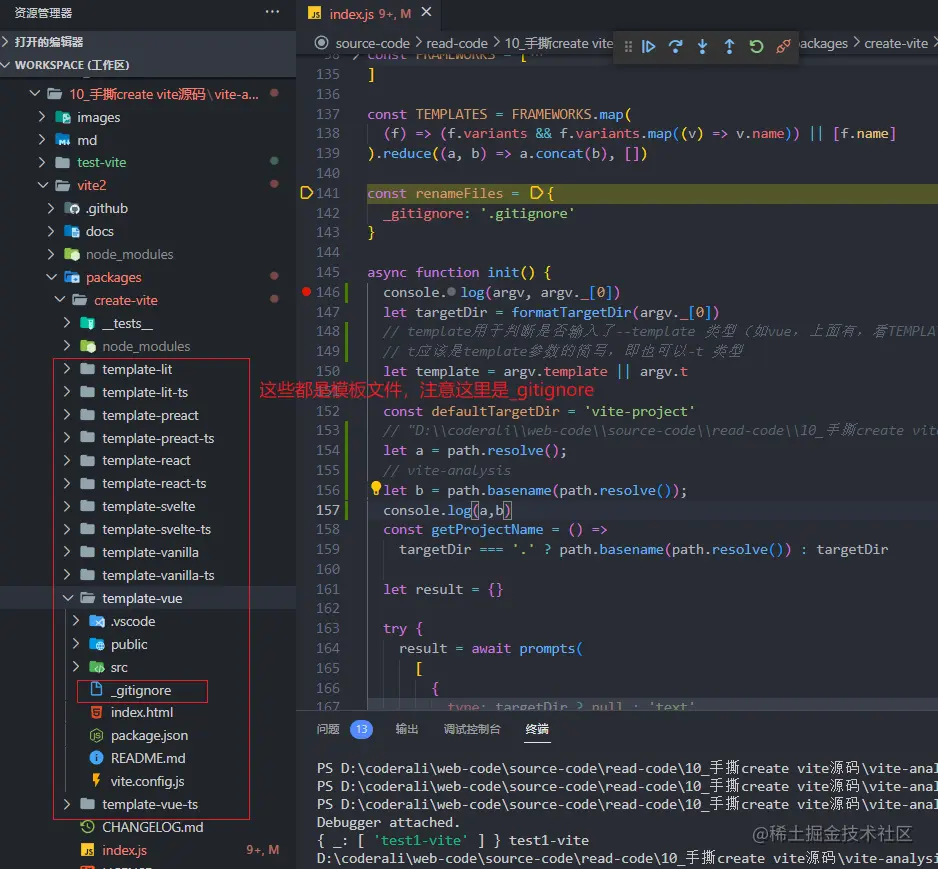This screenshot has height=869, width=938.
Task: Click the debug Step Out icon
Action: click(x=729, y=46)
